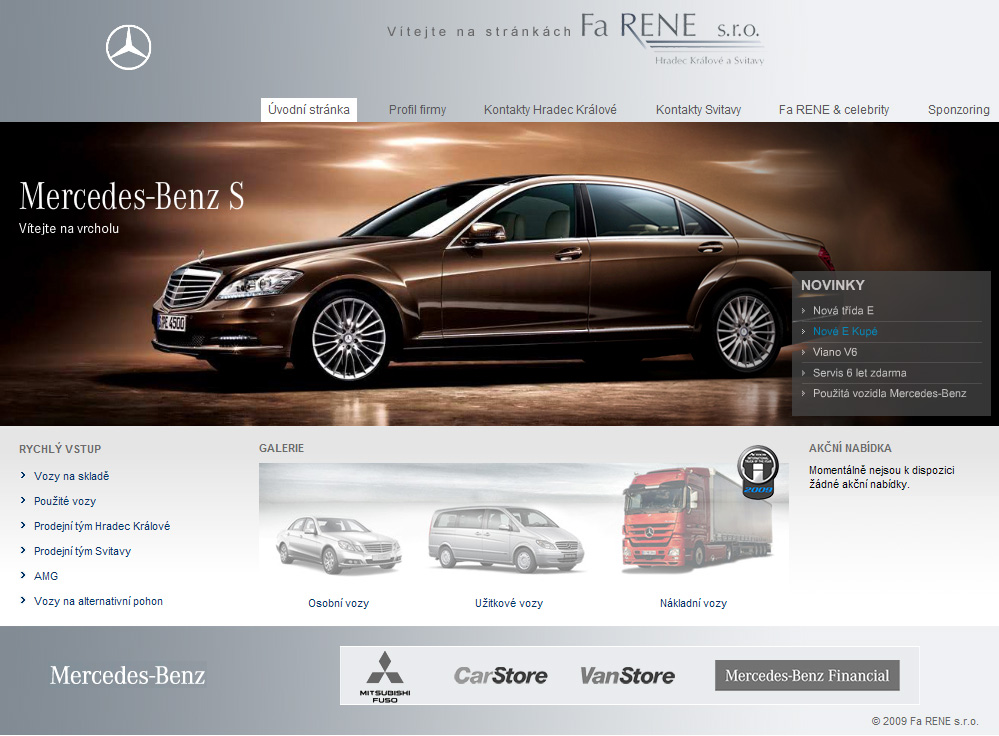Open the AMG quick link
This screenshot has width=999, height=736.
pyautogui.click(x=46, y=576)
